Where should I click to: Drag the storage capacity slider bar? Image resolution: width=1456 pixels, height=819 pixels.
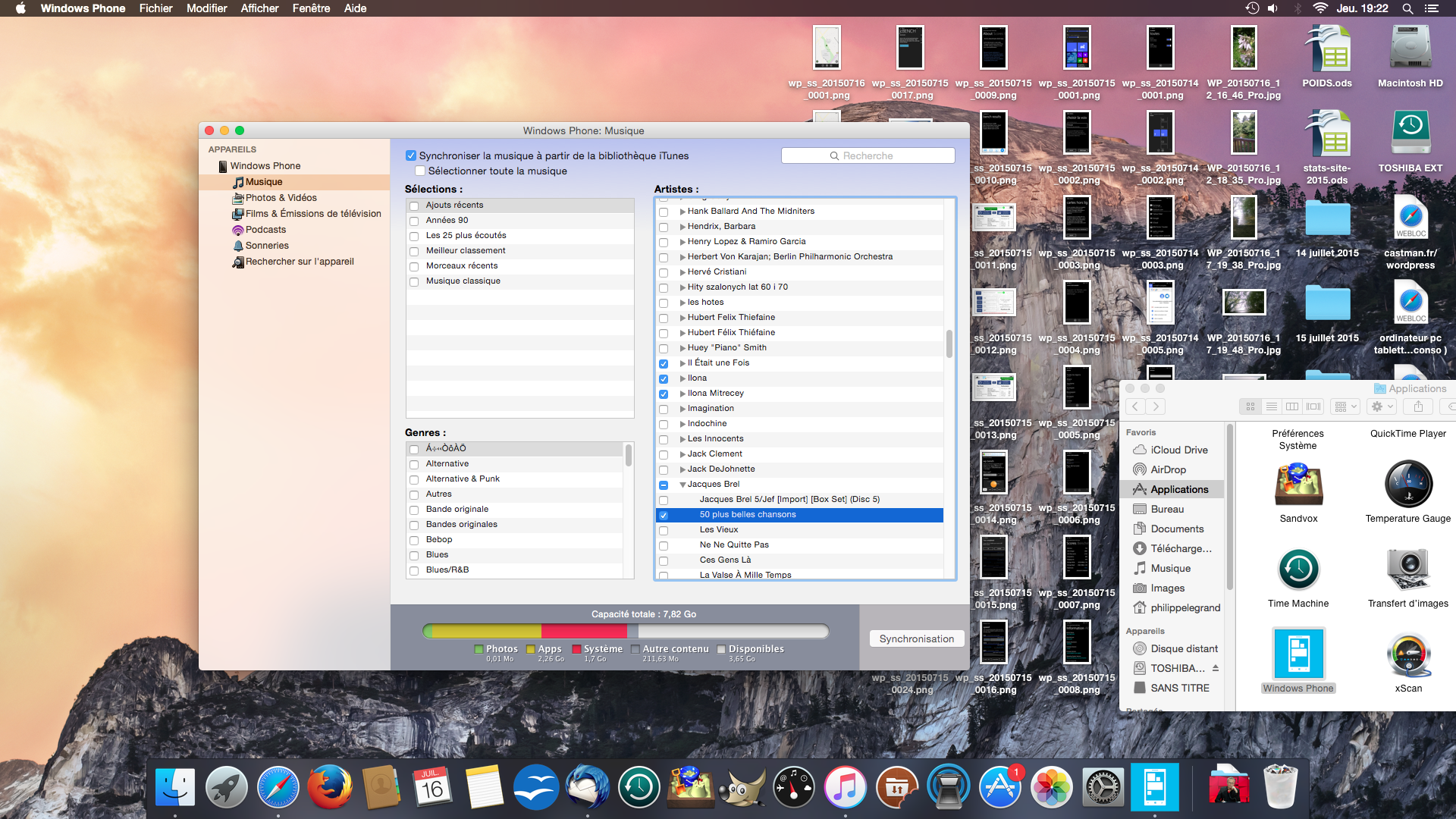[x=626, y=632]
